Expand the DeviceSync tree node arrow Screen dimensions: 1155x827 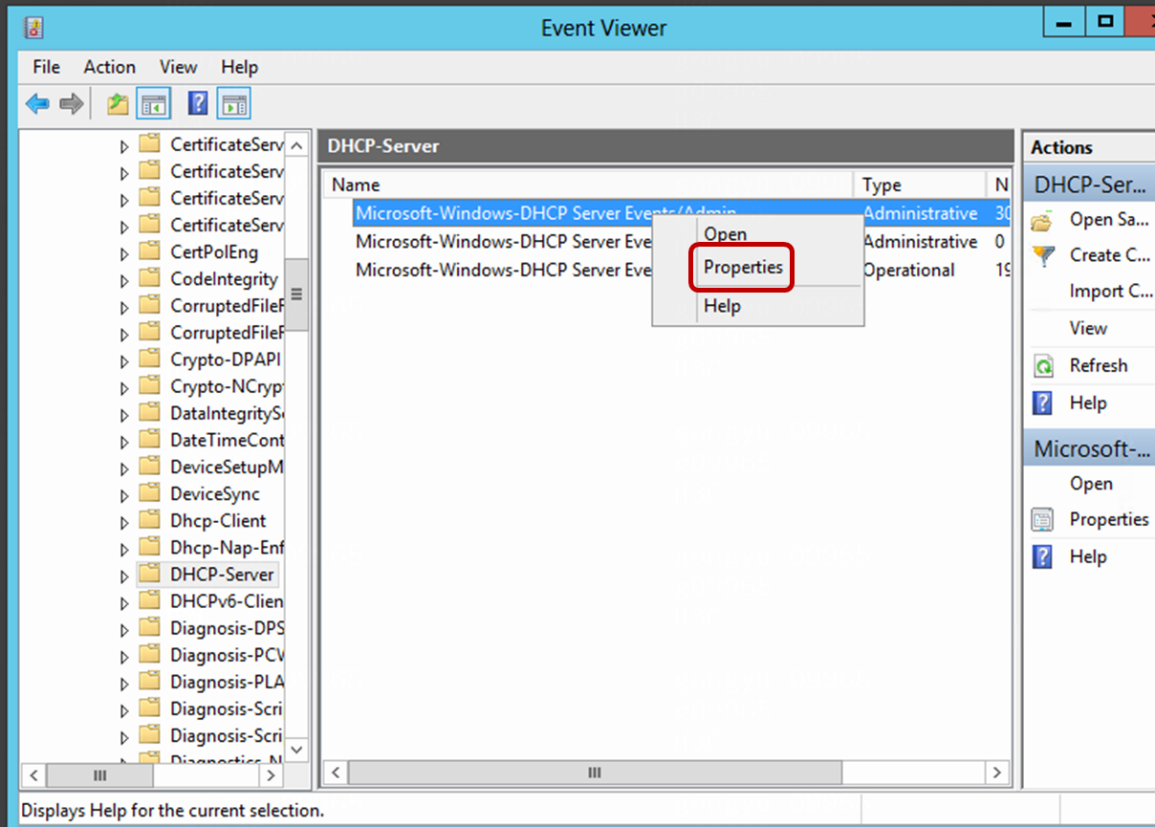(124, 496)
